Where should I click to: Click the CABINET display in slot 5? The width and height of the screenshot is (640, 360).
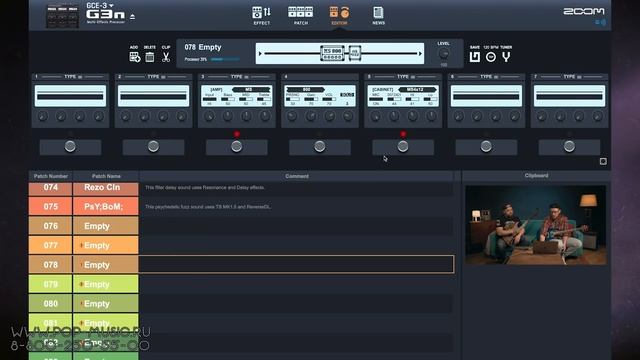point(403,96)
